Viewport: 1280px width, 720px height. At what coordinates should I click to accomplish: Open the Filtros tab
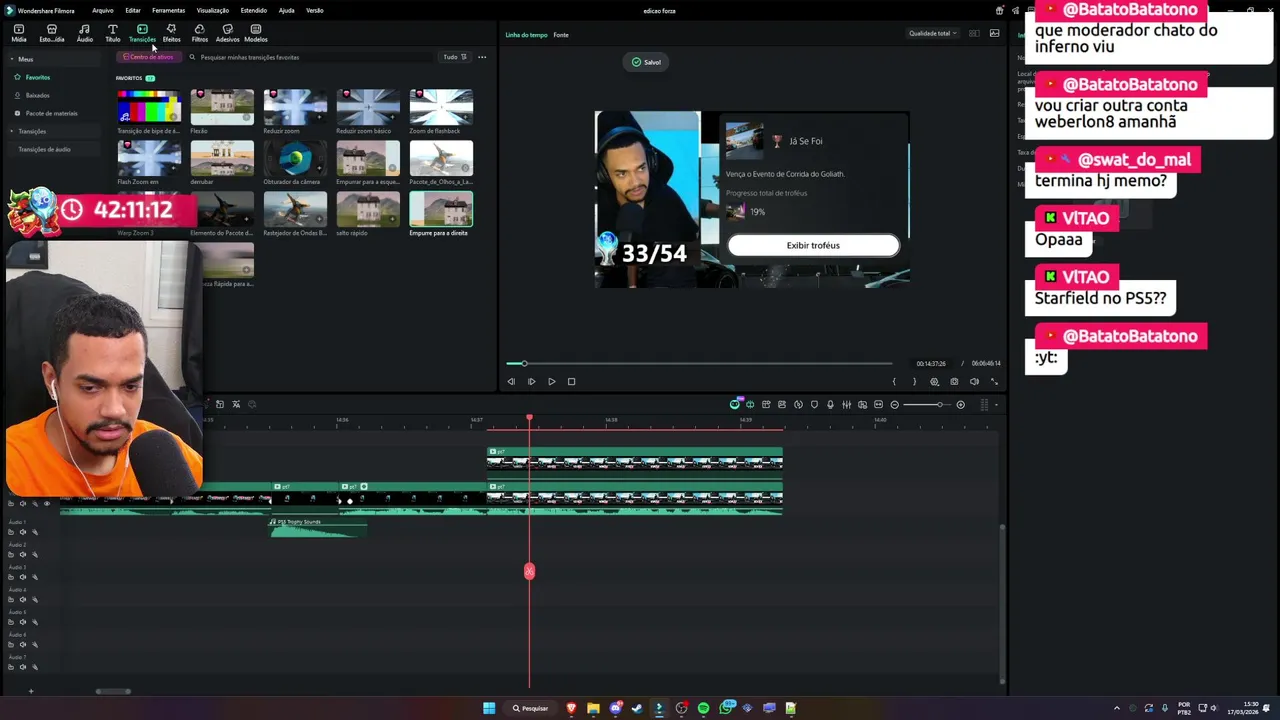[200, 33]
